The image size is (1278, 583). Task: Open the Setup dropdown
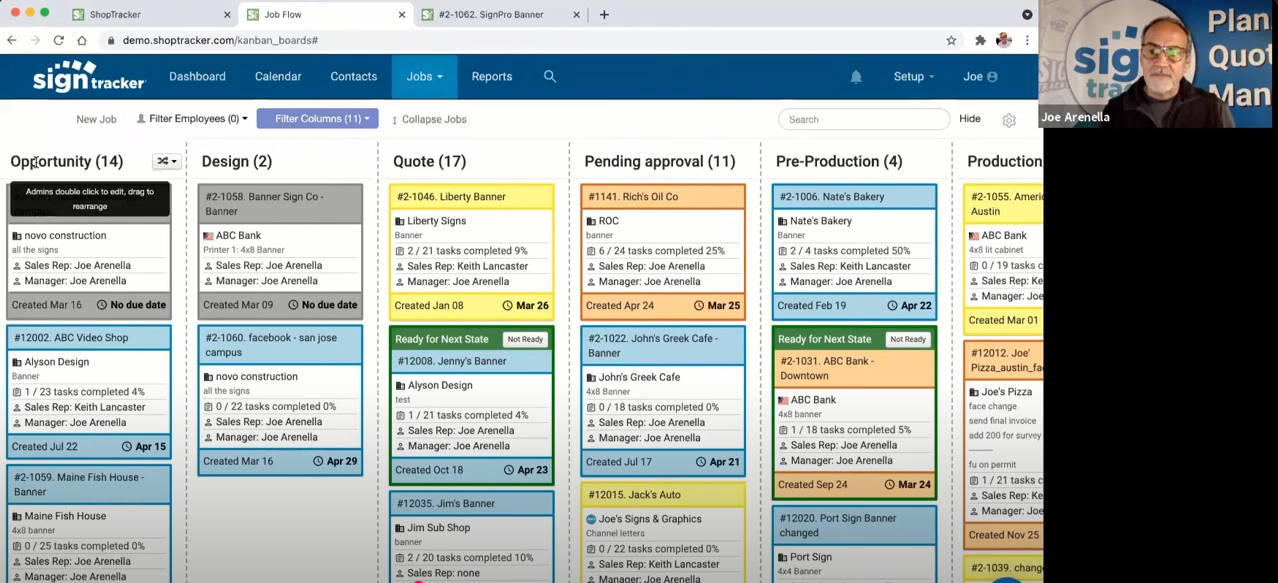(x=914, y=76)
